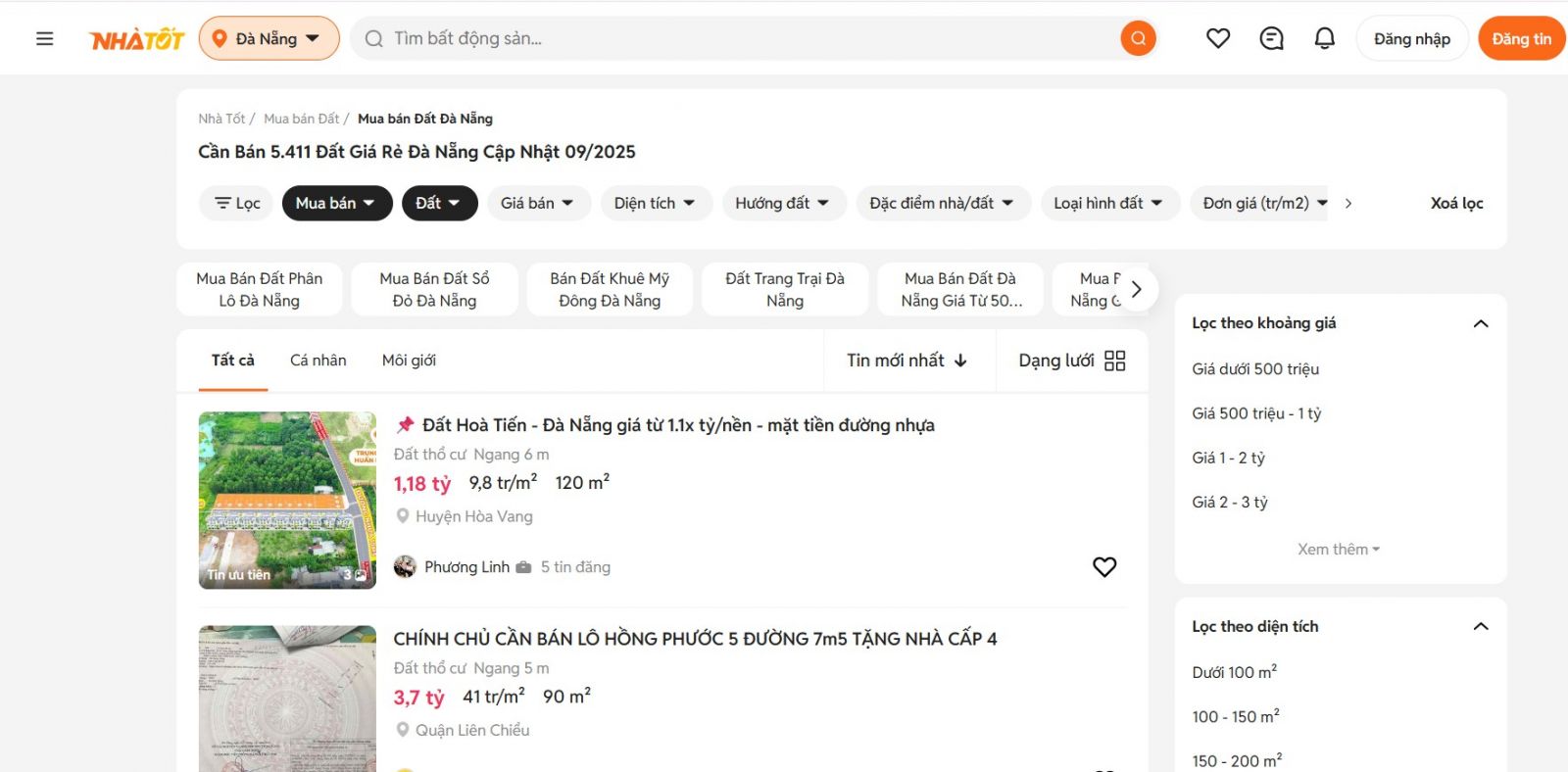This screenshot has height=772, width=1568.
Task: Open the hamburger menu icon
Action: point(44,39)
